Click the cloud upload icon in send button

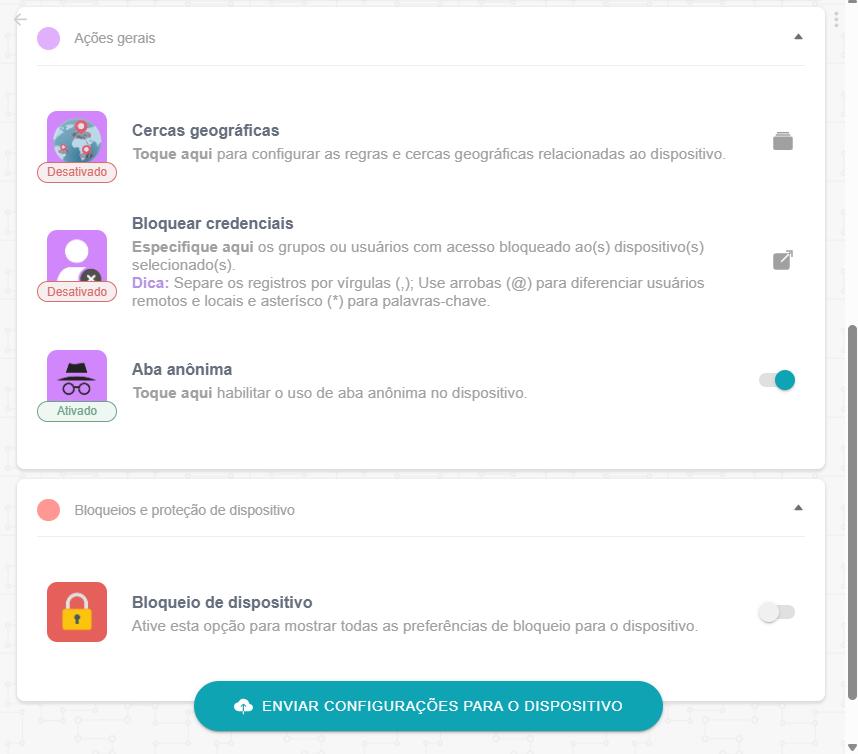tap(244, 706)
